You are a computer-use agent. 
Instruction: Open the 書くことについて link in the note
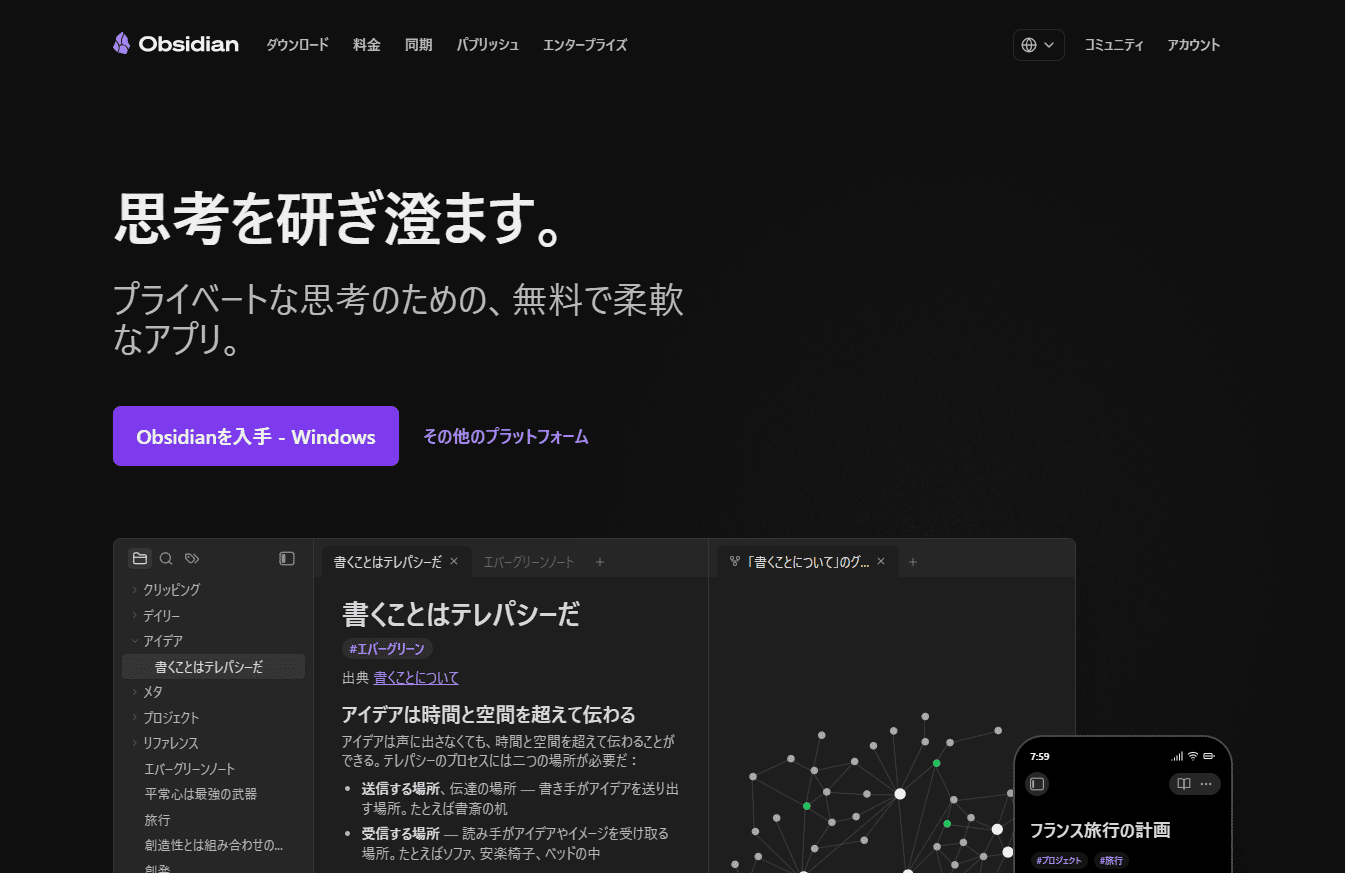[x=415, y=677]
